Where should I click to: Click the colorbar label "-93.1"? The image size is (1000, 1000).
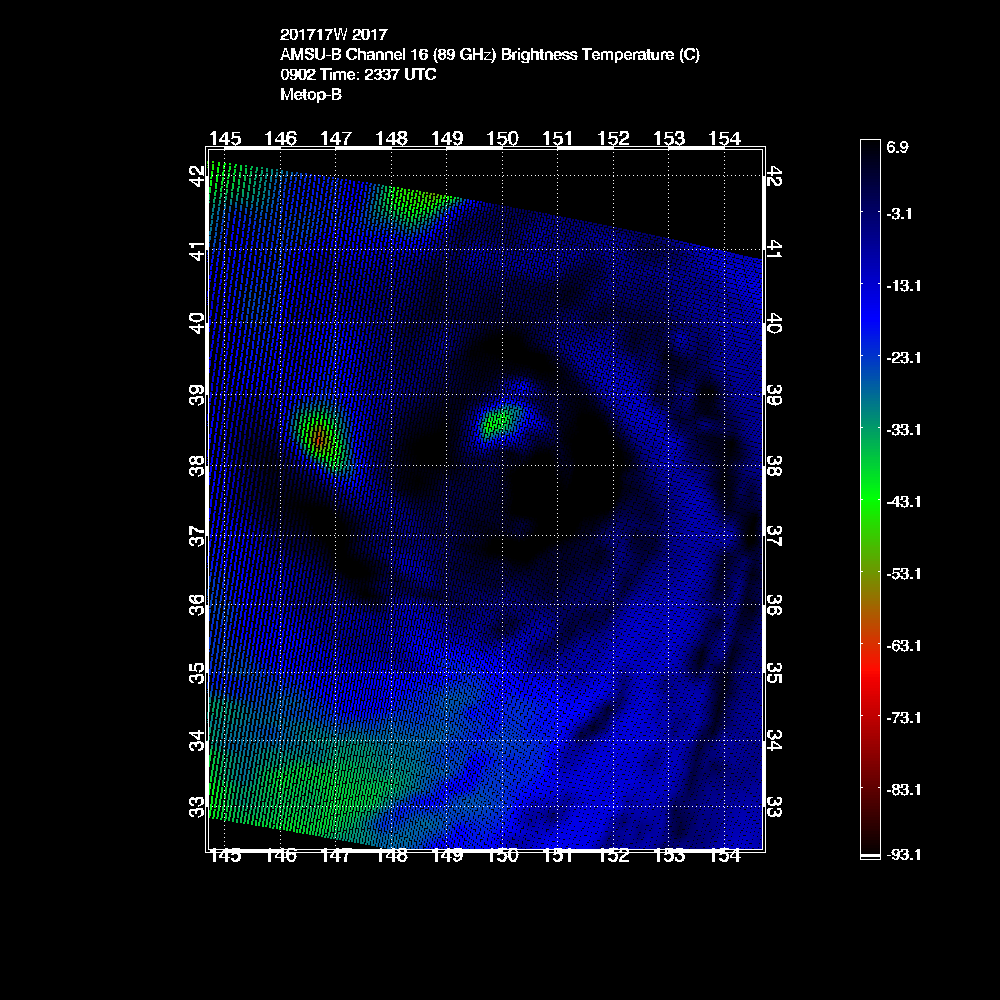903,855
